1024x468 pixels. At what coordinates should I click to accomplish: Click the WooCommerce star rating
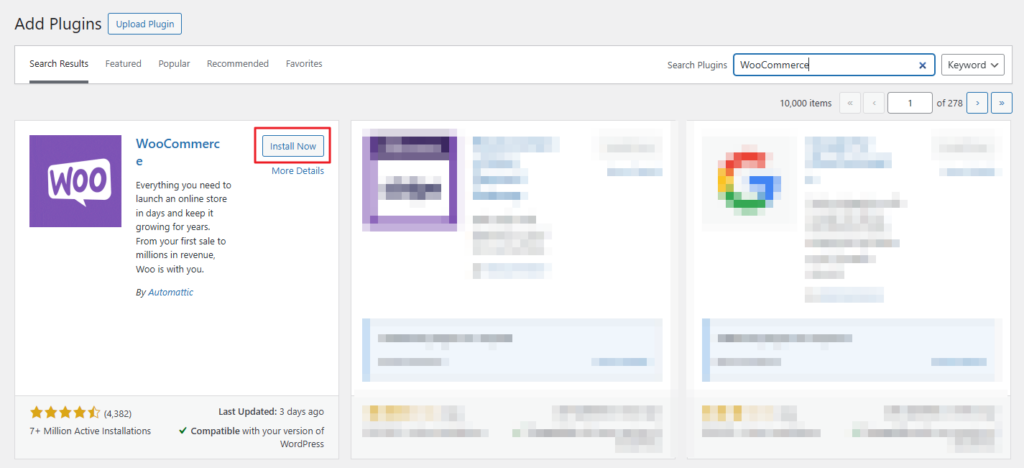click(65, 413)
